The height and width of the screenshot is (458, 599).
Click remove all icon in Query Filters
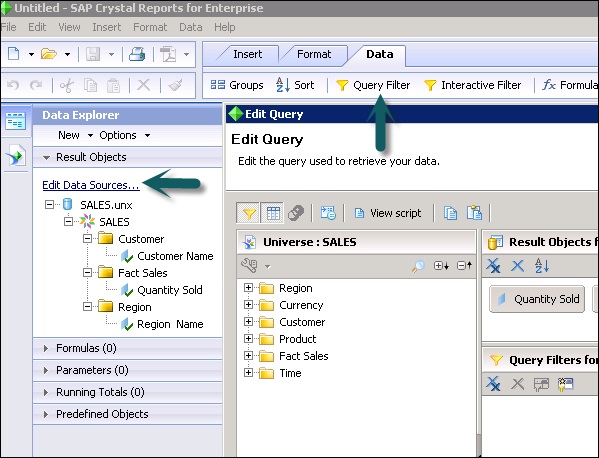tap(494, 384)
